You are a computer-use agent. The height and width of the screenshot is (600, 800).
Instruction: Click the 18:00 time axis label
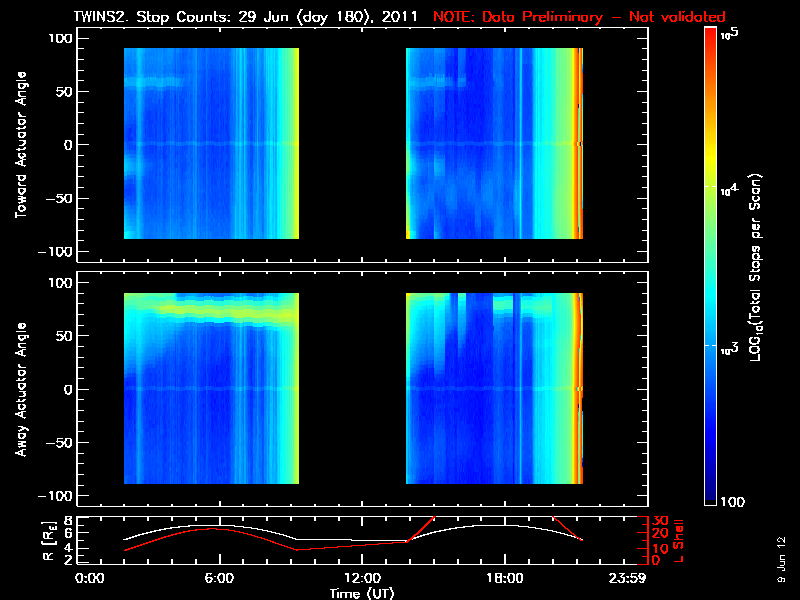(505, 579)
